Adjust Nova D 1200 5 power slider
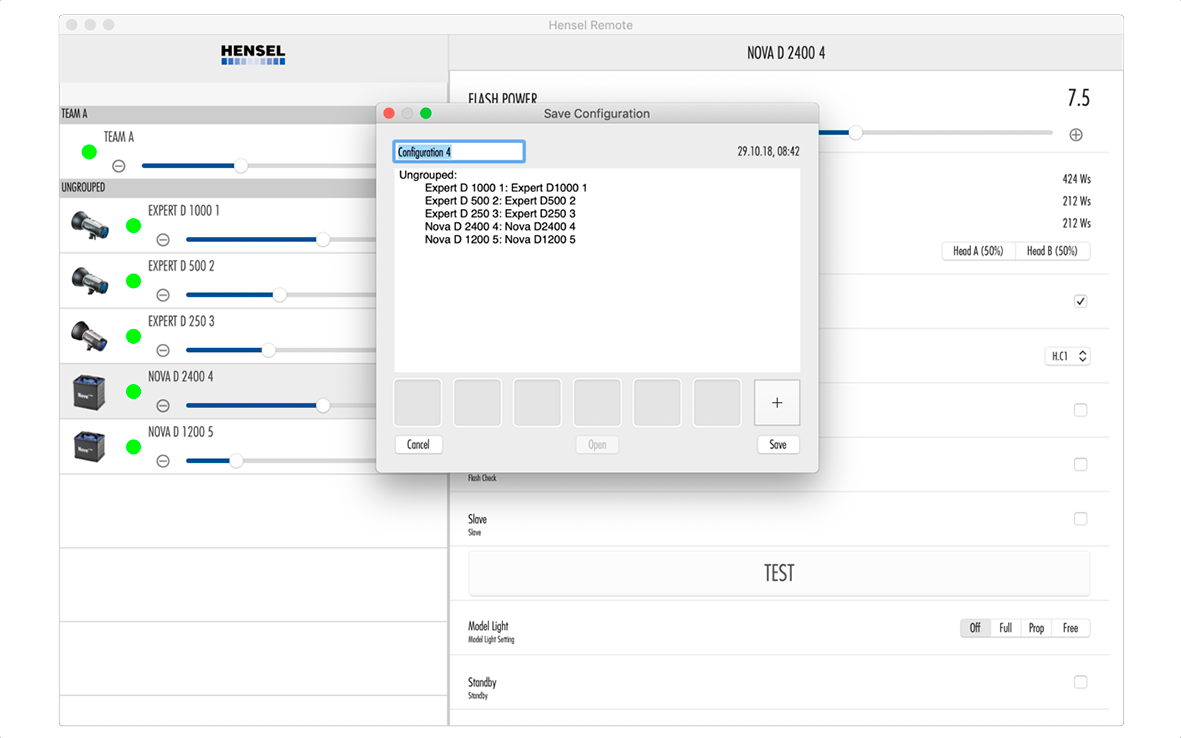1181x738 pixels. 236,461
